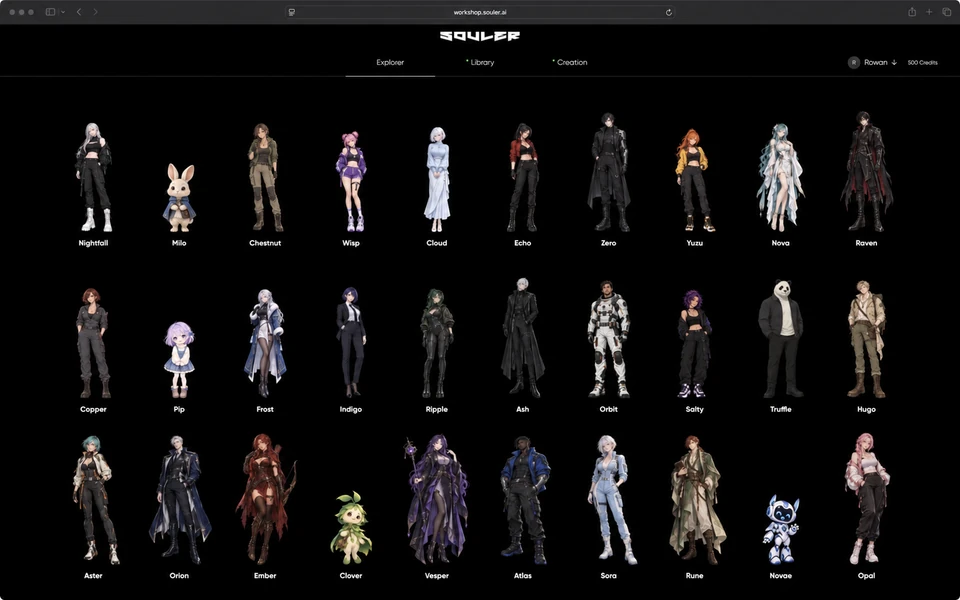Screen dimensions: 960x600
Task: Select the Nightfall character
Action: pyautogui.click(x=94, y=178)
